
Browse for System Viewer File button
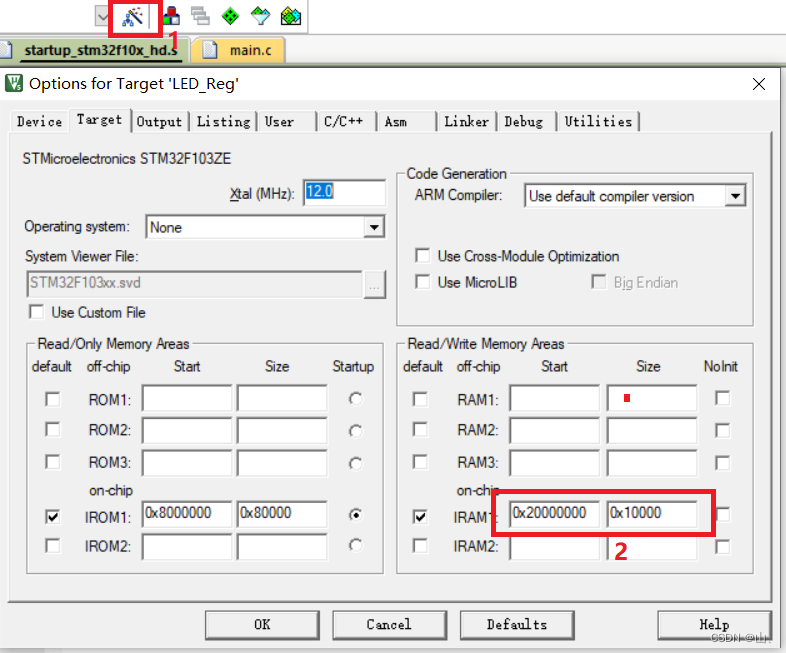coord(374,284)
